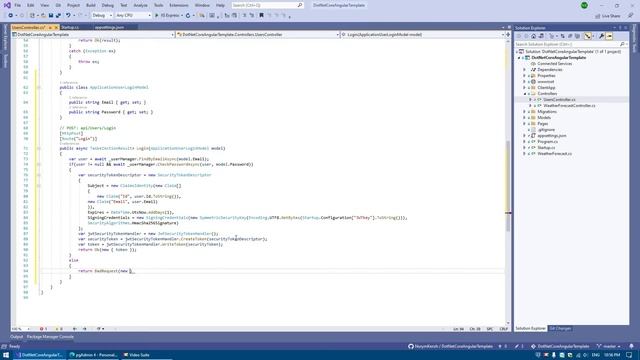The height and width of the screenshot is (360, 640).
Task: Click the Live Share button
Action: tap(608, 16)
